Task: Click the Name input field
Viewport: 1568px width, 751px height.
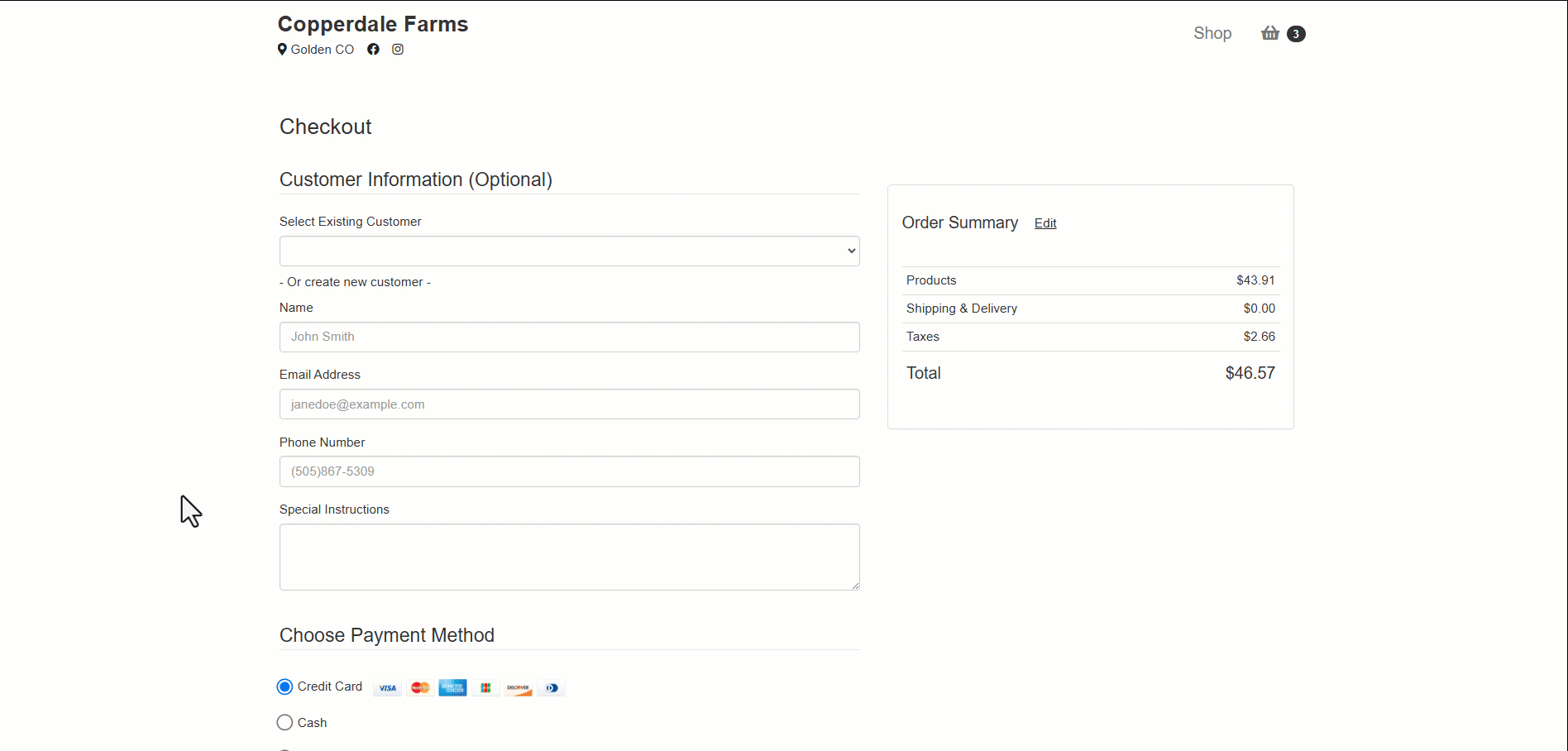Action: pos(569,337)
